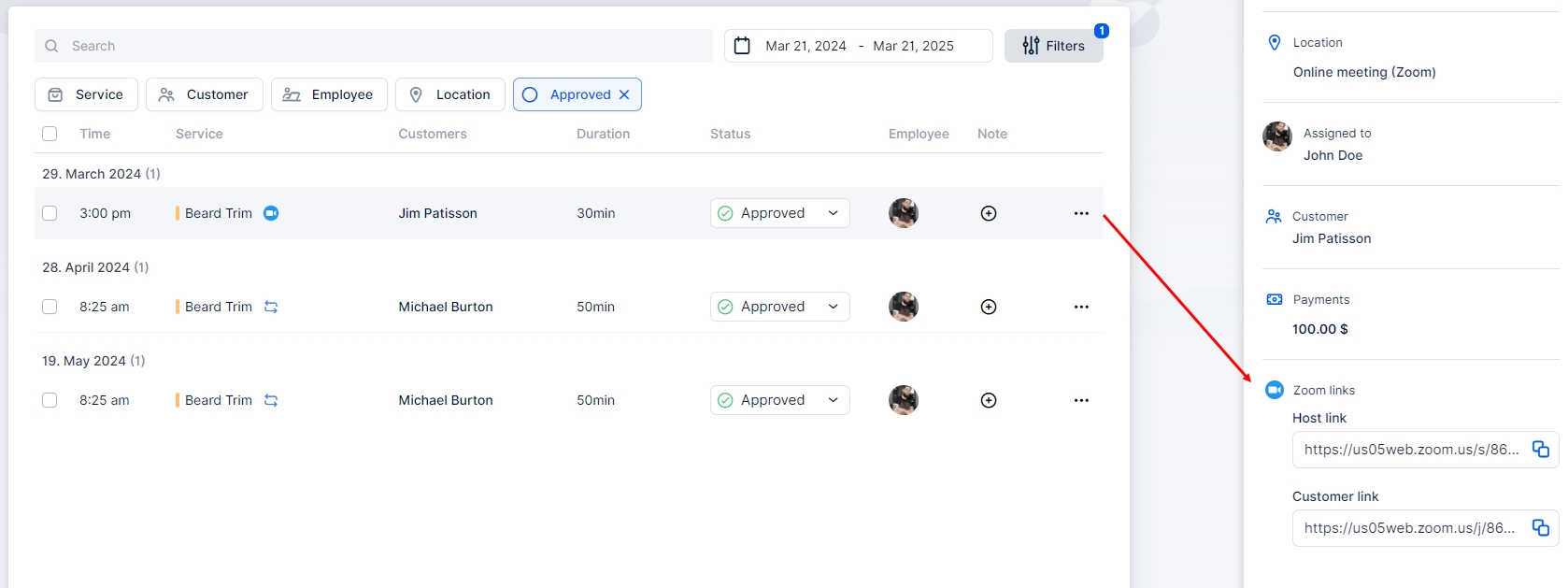Remove the Approved filter chip

(x=624, y=94)
